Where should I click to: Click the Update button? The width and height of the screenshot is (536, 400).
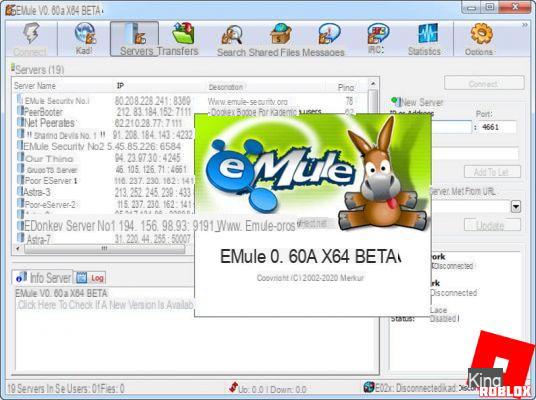pos(492,225)
